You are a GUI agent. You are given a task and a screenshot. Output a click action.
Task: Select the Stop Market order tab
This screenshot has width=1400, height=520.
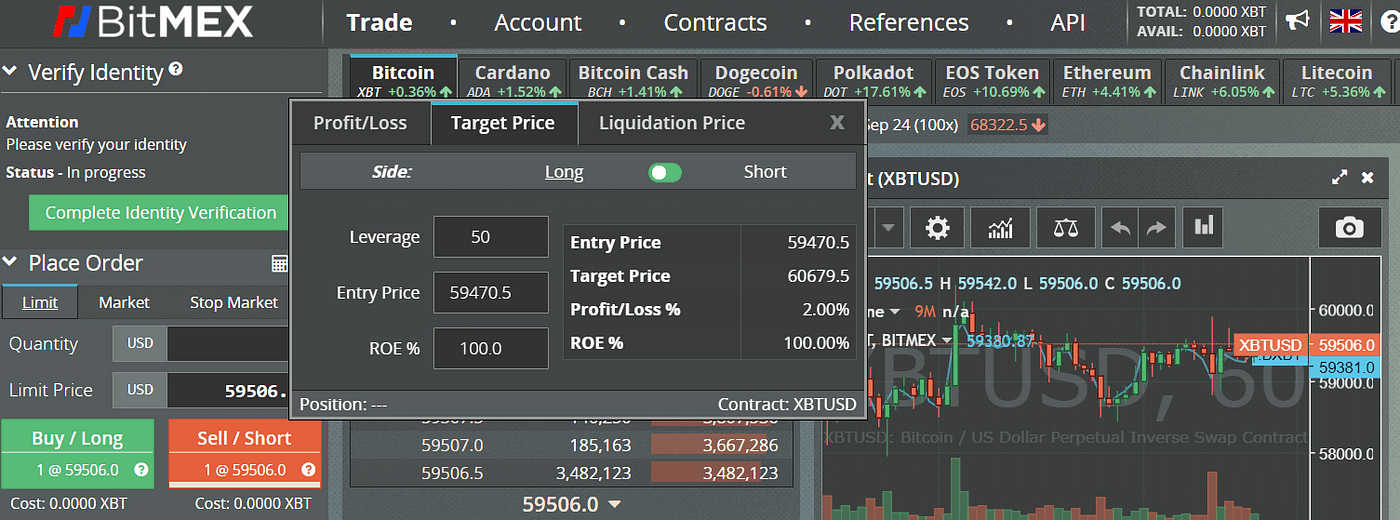234,302
